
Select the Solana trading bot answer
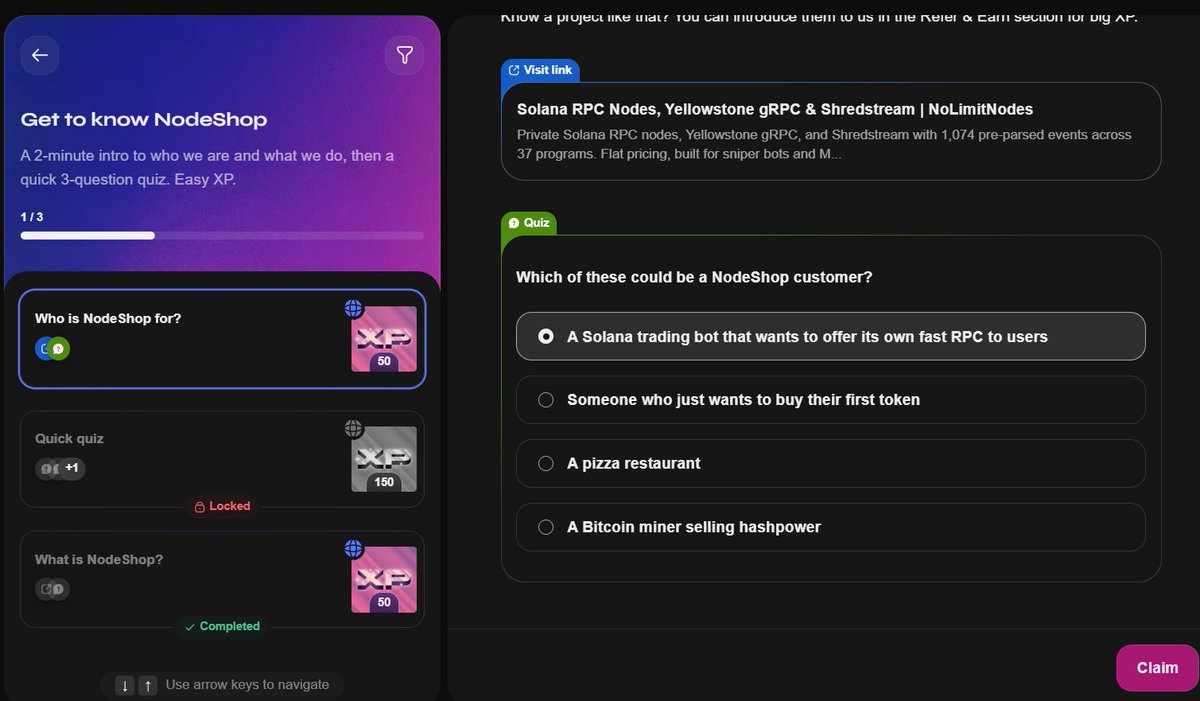pos(830,337)
